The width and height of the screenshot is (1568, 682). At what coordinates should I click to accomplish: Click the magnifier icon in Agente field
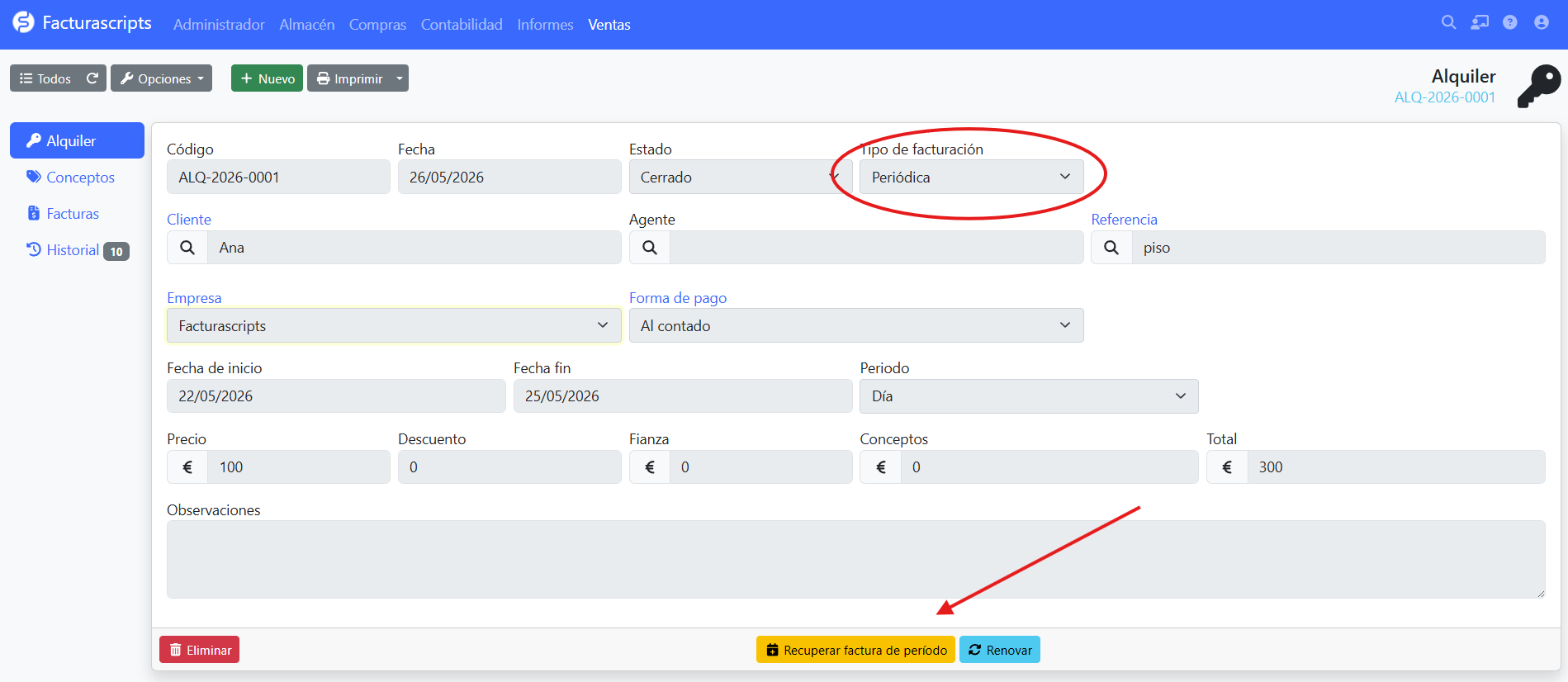coord(650,248)
